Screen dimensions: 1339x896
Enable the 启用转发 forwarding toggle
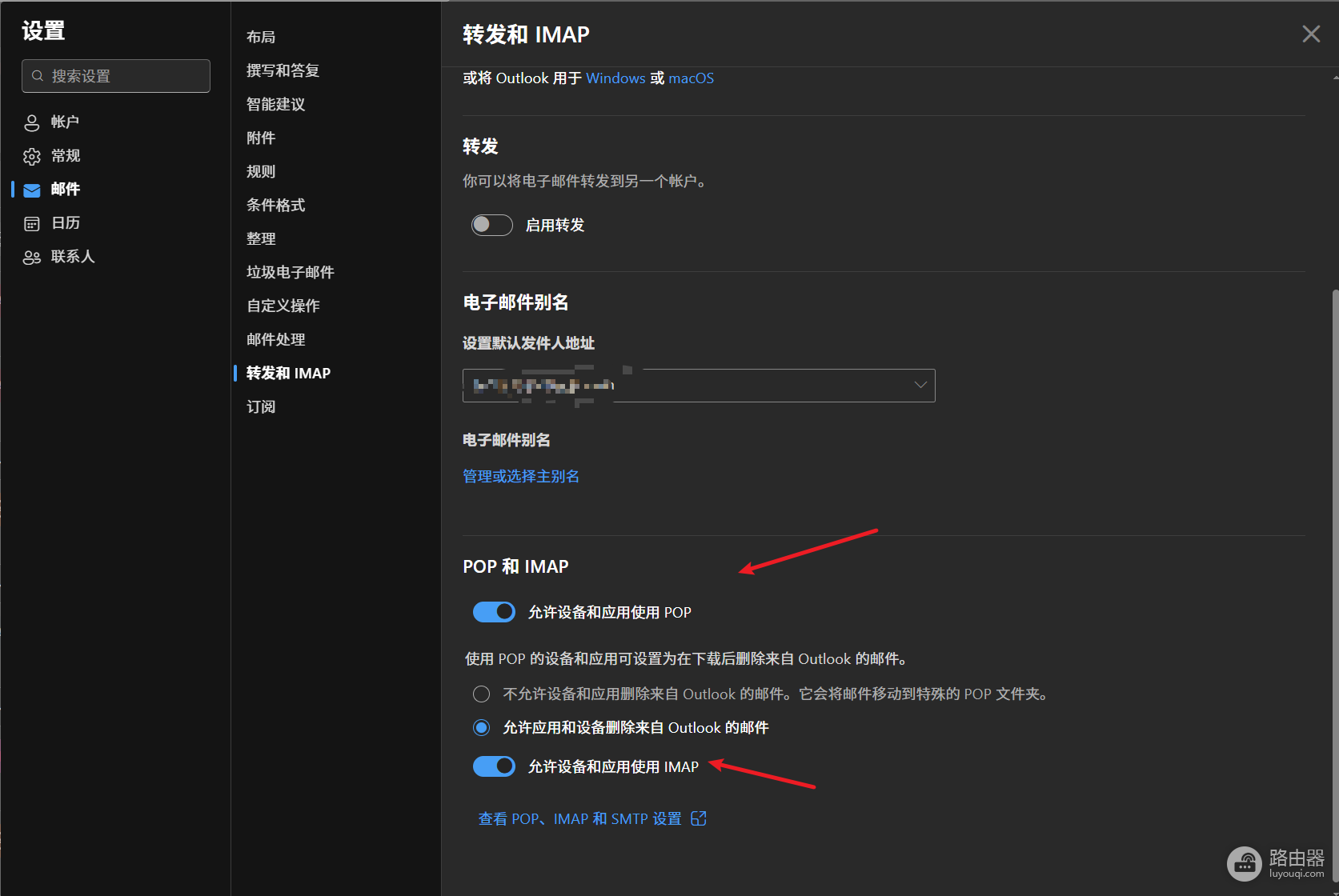(x=491, y=225)
